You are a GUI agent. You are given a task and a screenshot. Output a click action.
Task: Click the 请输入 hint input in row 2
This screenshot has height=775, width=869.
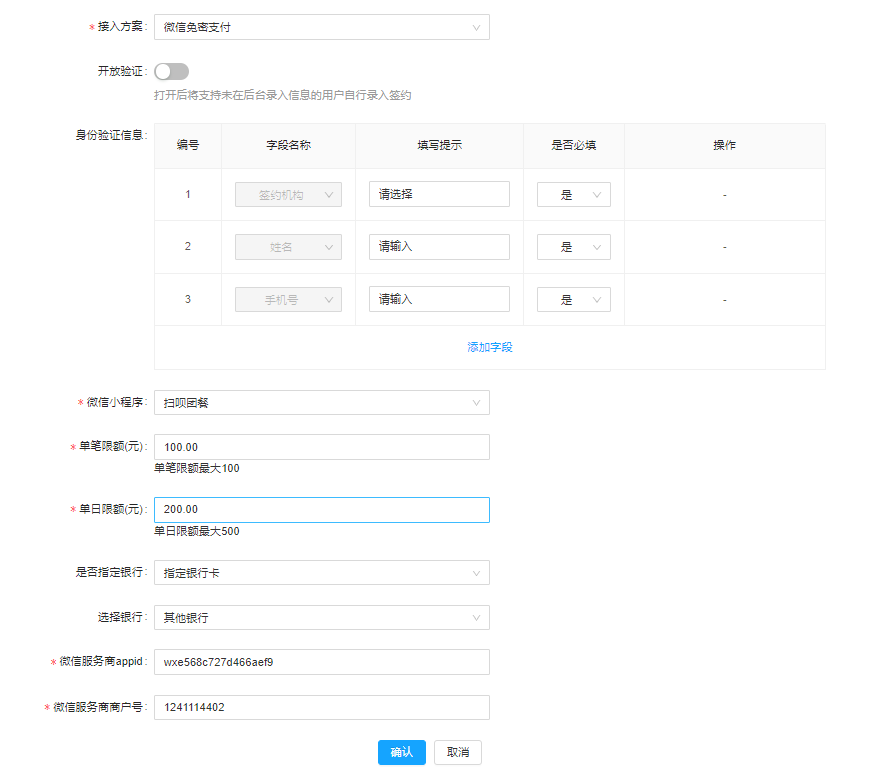(439, 247)
